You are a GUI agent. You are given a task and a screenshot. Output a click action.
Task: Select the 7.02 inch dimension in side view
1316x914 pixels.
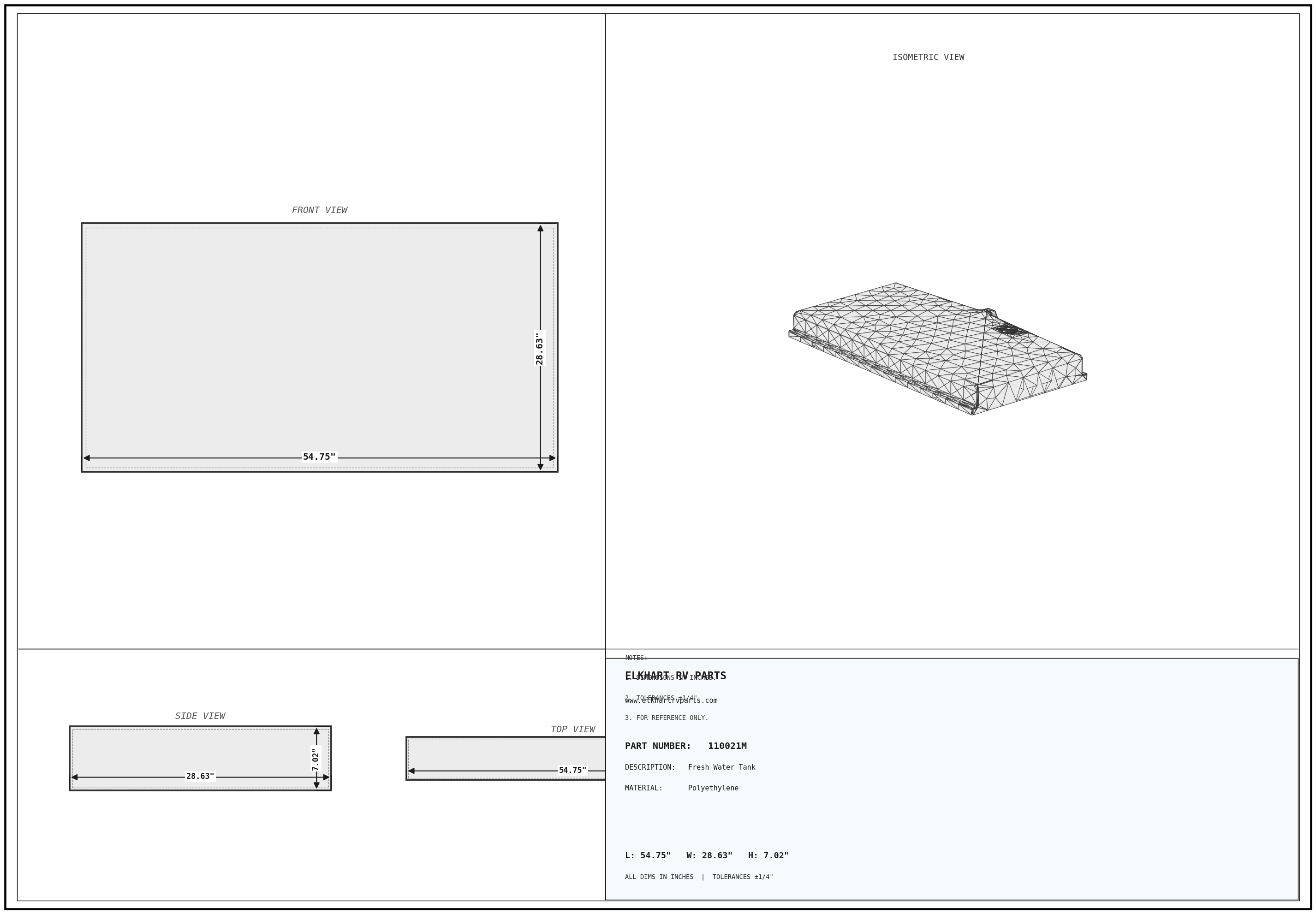(316, 760)
